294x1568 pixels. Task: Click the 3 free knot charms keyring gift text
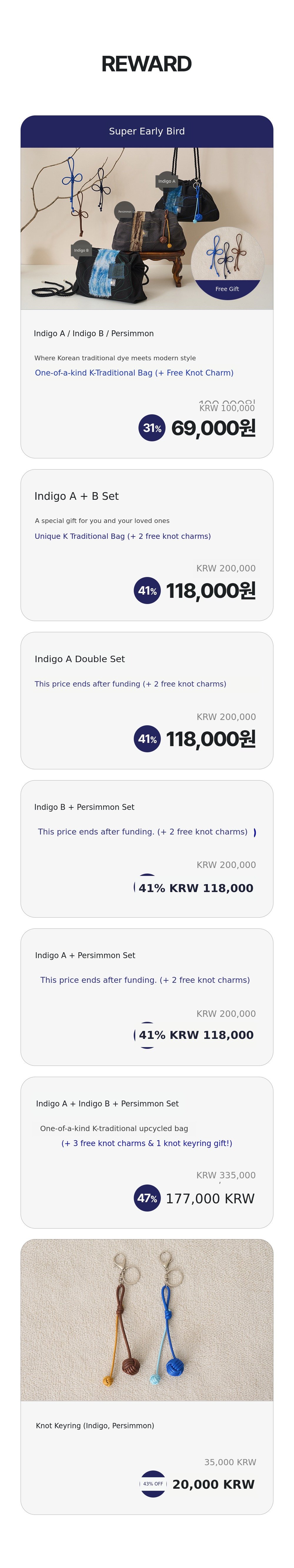[147, 1143]
